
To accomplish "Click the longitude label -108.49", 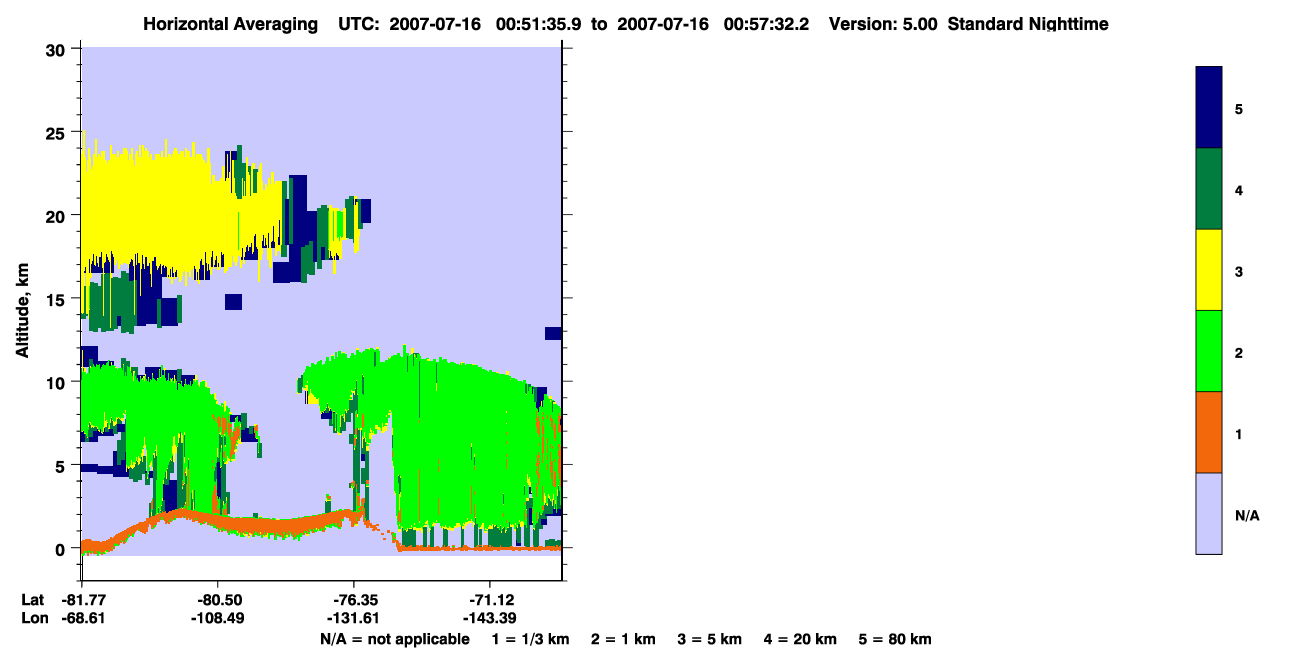I will click(217, 618).
